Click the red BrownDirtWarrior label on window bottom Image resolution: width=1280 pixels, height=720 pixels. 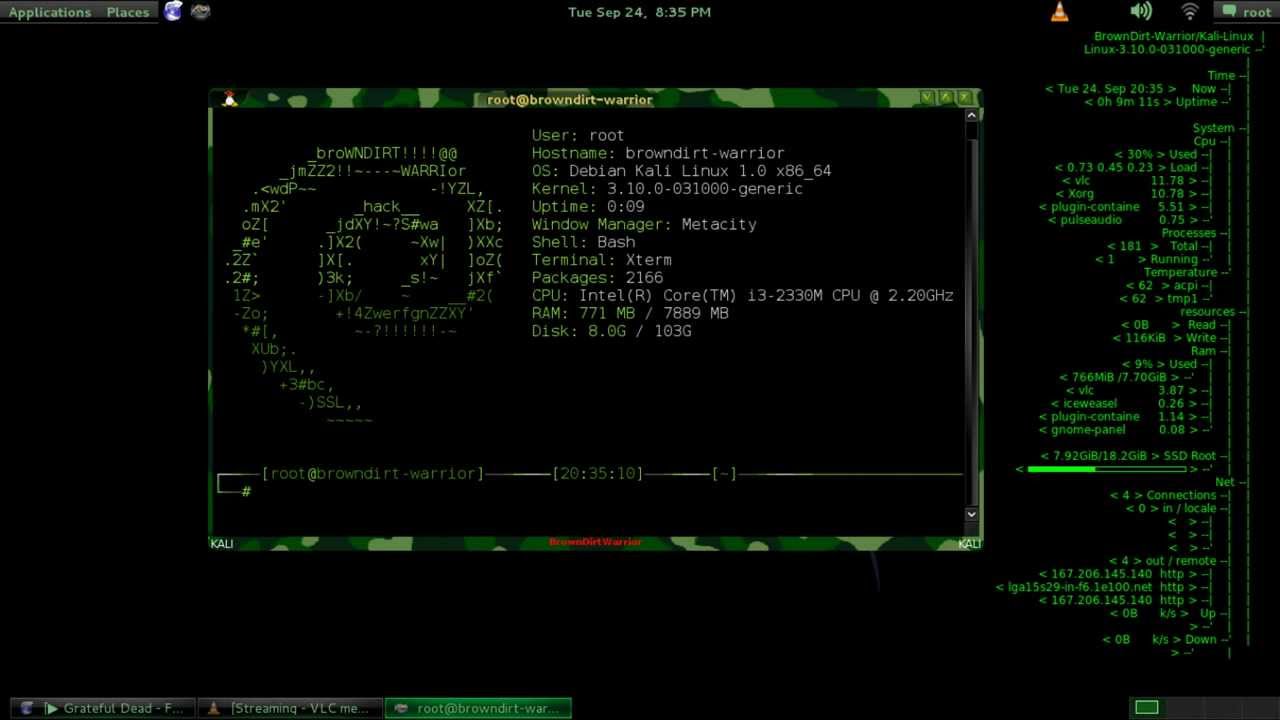(595, 542)
